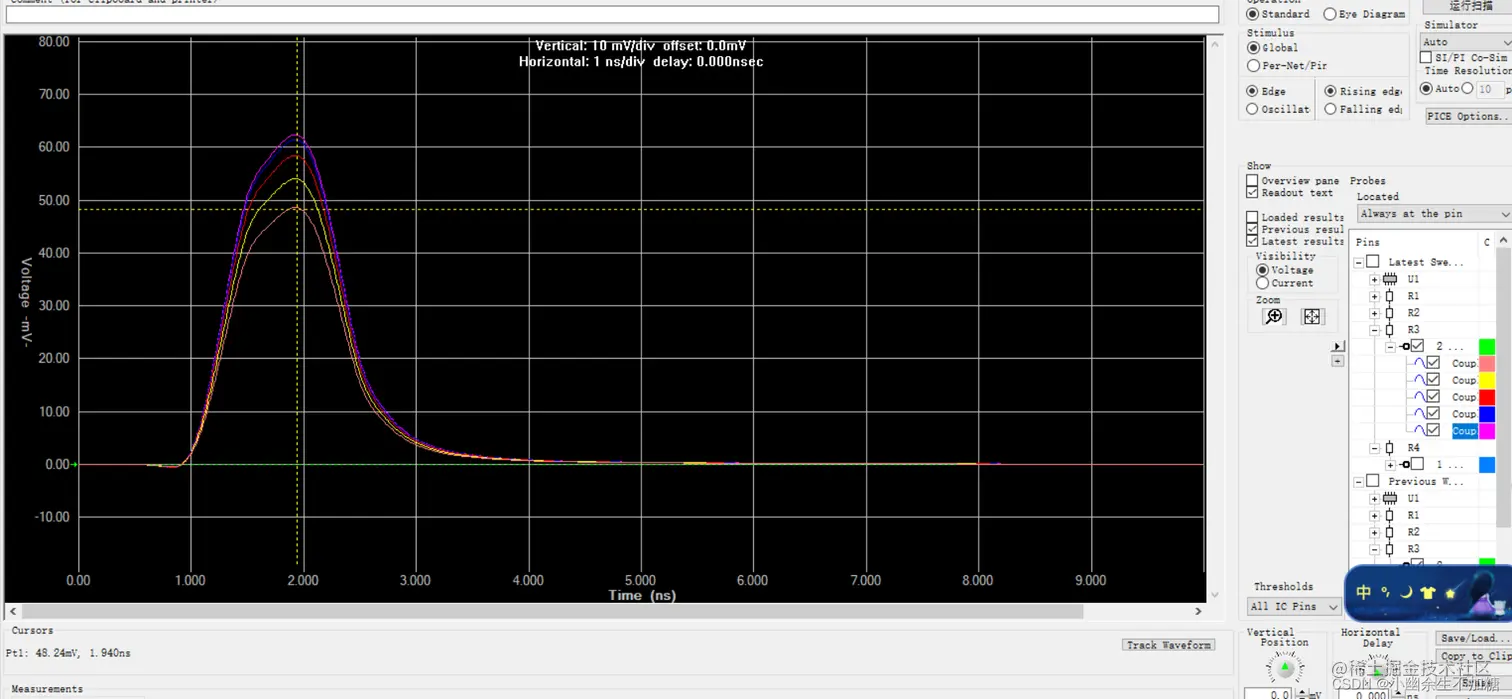The height and width of the screenshot is (699, 1512).
Task: Click the graph horizontal scrollbar left arrow
Action: point(13,611)
